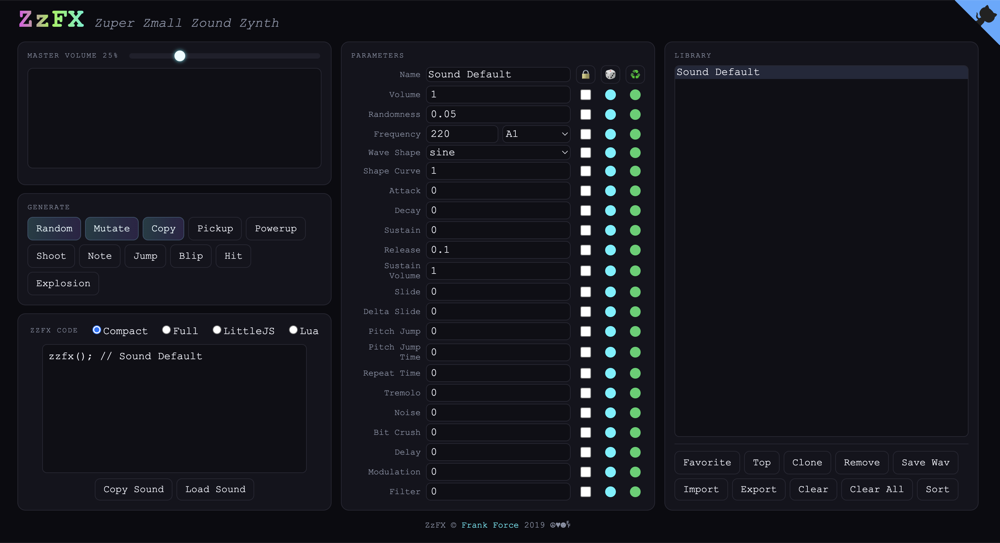This screenshot has height=543, width=1000.
Task: Click the cyan randomize dot for Wave Shape
Action: tap(610, 153)
